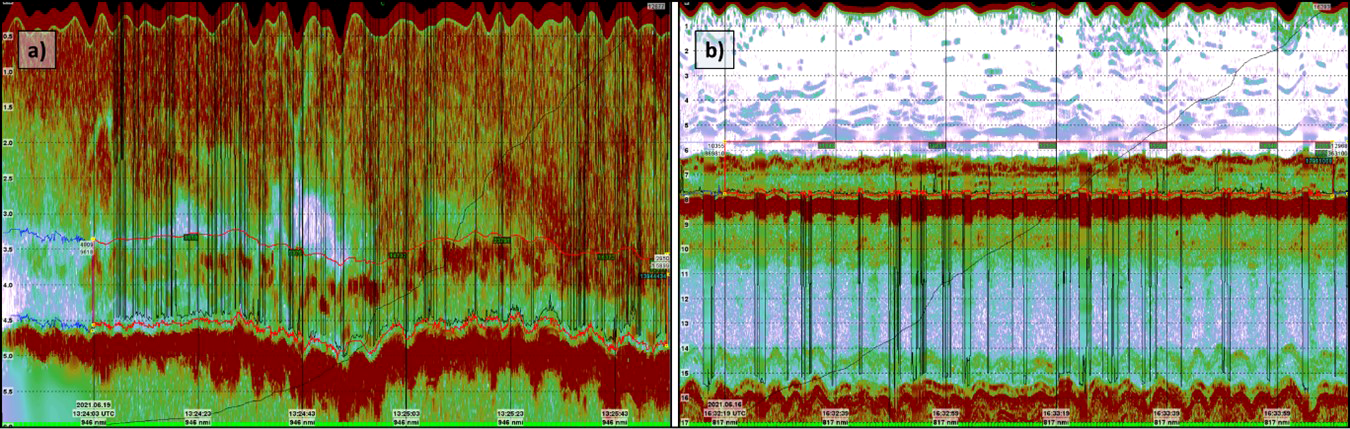Select the 16:32:39 time marker
This screenshot has height=429, width=1350.
tap(836, 411)
